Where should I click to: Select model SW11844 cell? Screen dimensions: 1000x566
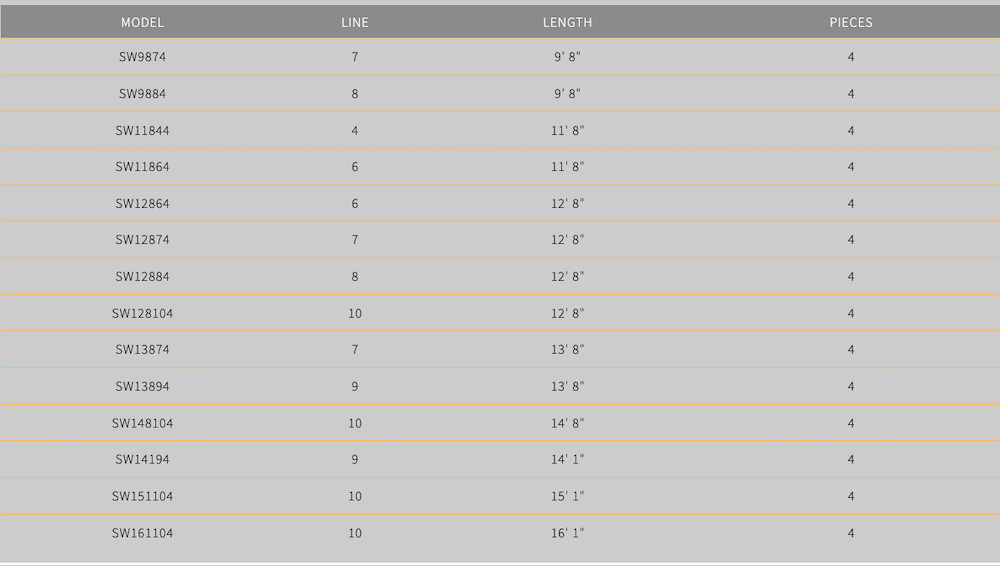click(x=142, y=131)
